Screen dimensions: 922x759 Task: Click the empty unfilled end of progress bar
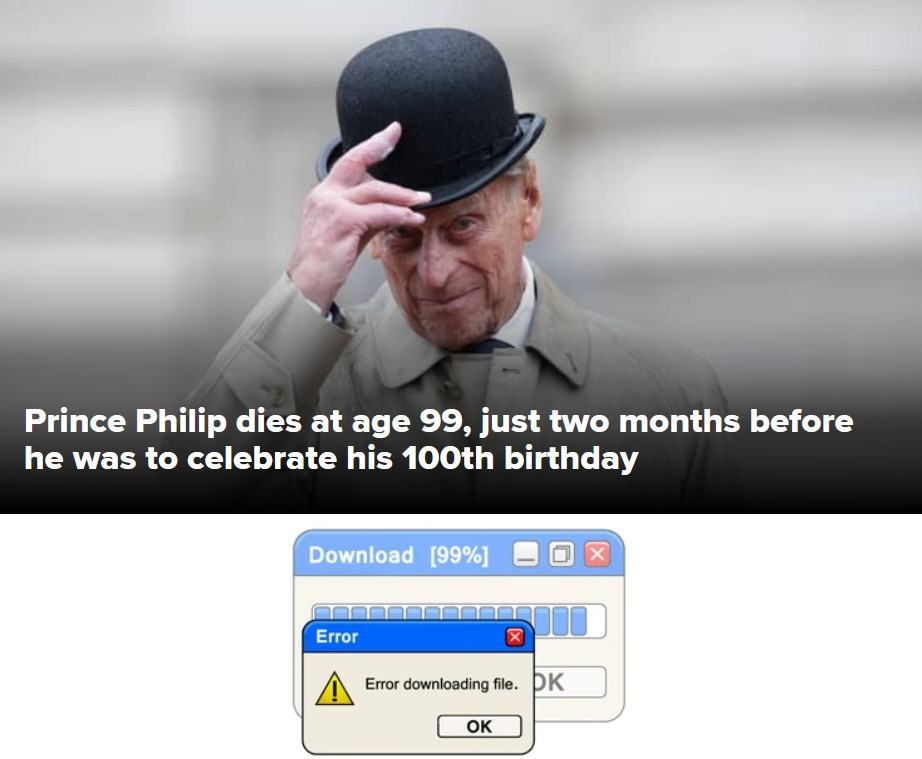click(596, 621)
